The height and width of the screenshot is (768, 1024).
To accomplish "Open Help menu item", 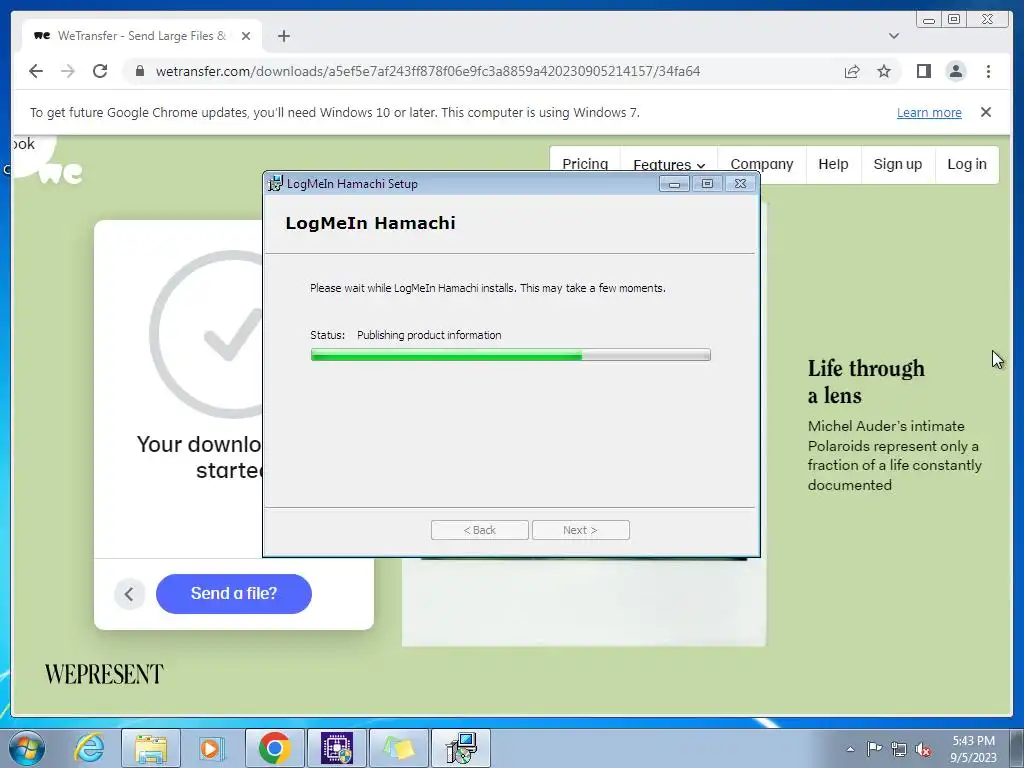I will 833,164.
